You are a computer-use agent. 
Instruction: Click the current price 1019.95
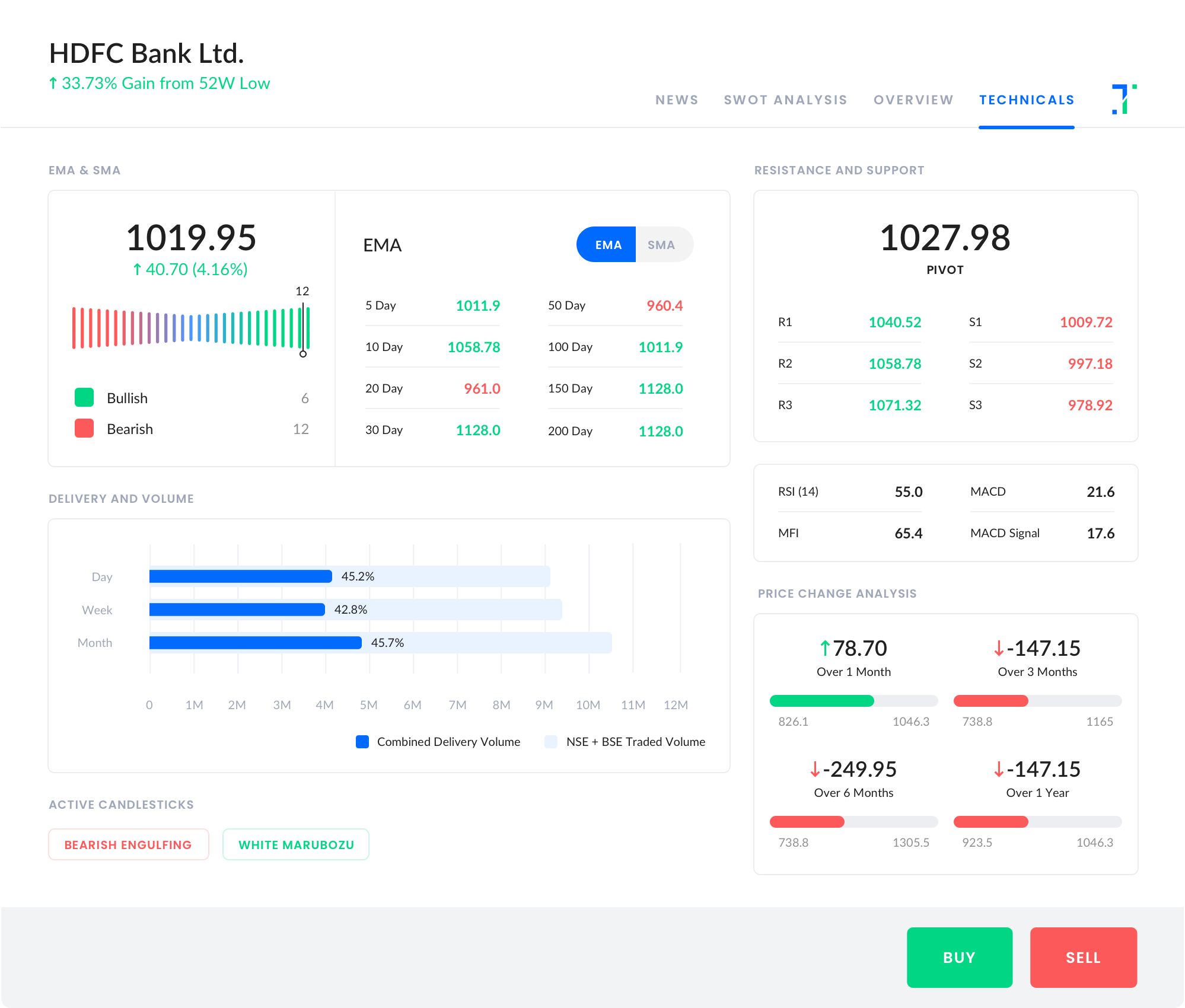(191, 238)
